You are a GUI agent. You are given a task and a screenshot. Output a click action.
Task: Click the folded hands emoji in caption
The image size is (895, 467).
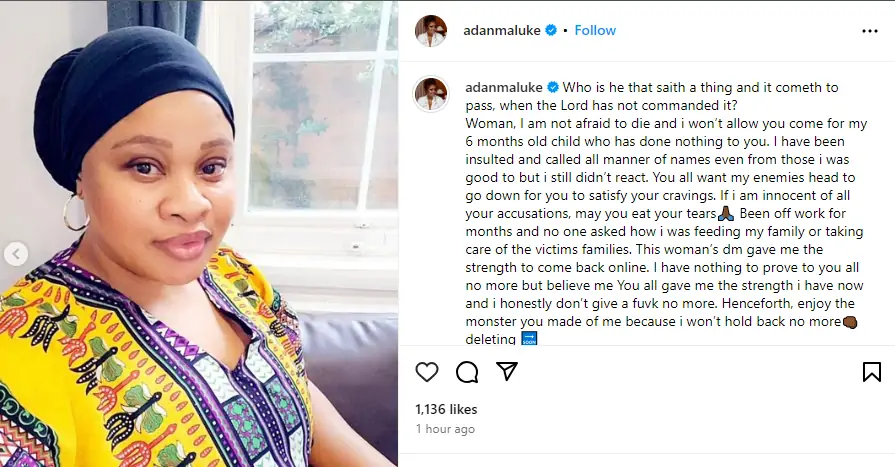[x=725, y=213]
